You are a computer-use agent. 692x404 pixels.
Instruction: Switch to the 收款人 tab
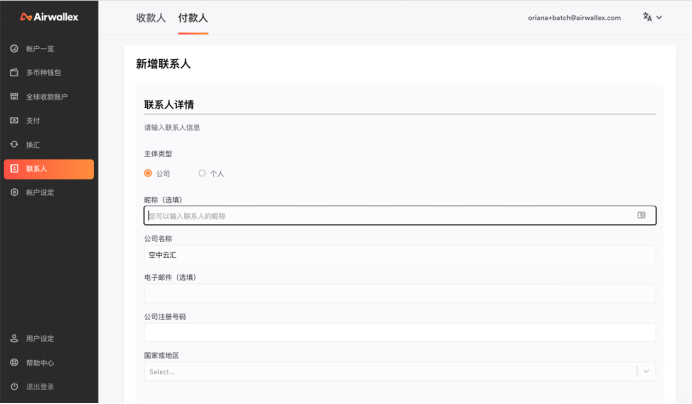click(151, 18)
